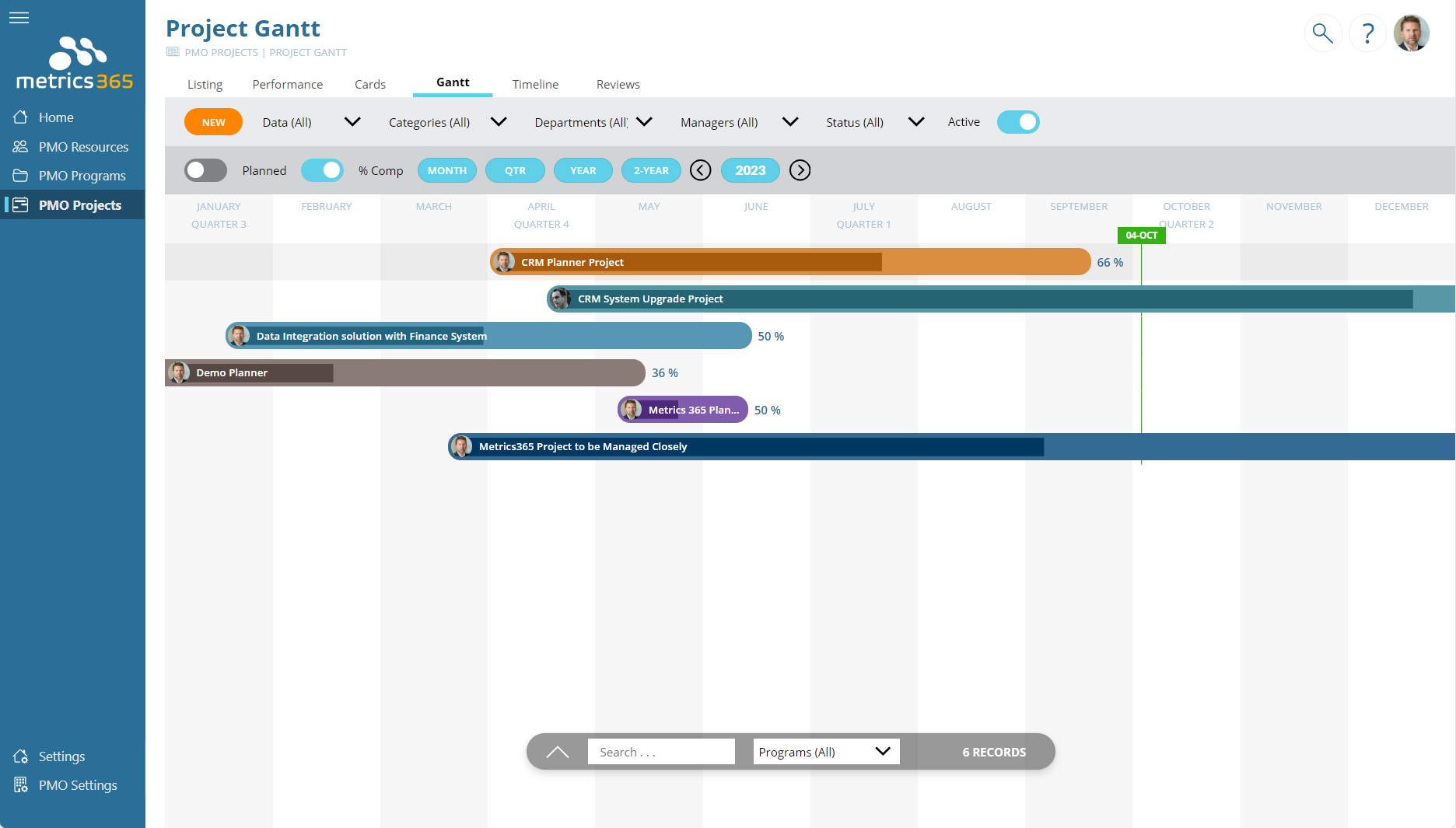1456x828 pixels.
Task: Click CRM Planner Project manager avatar
Action: (x=504, y=262)
